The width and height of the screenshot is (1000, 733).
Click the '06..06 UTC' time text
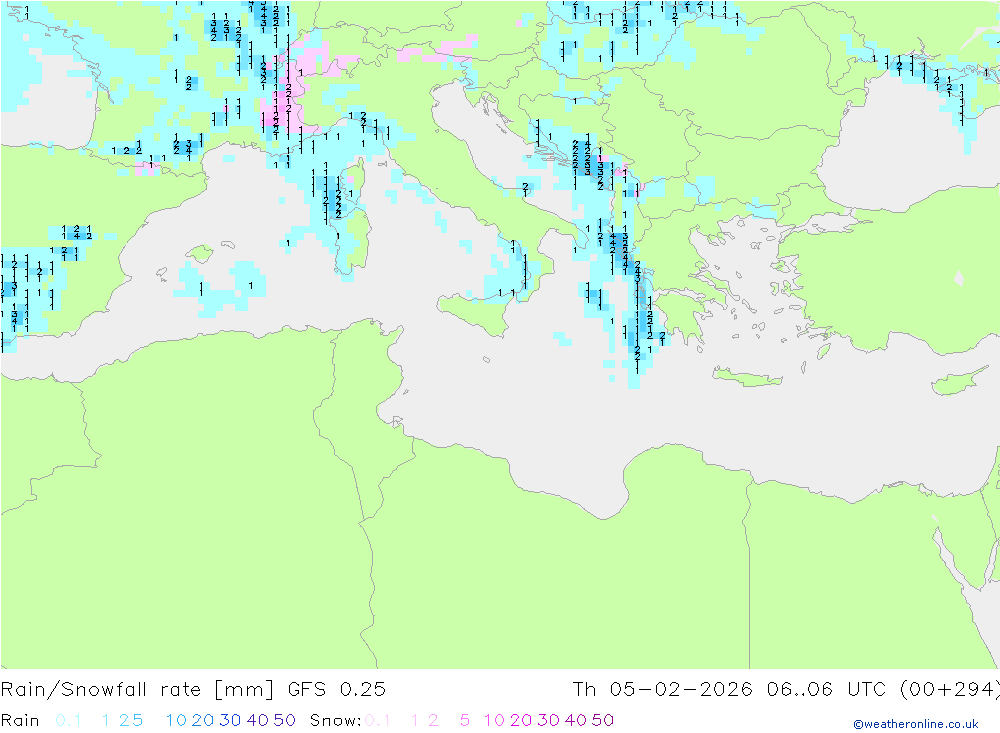827,690
